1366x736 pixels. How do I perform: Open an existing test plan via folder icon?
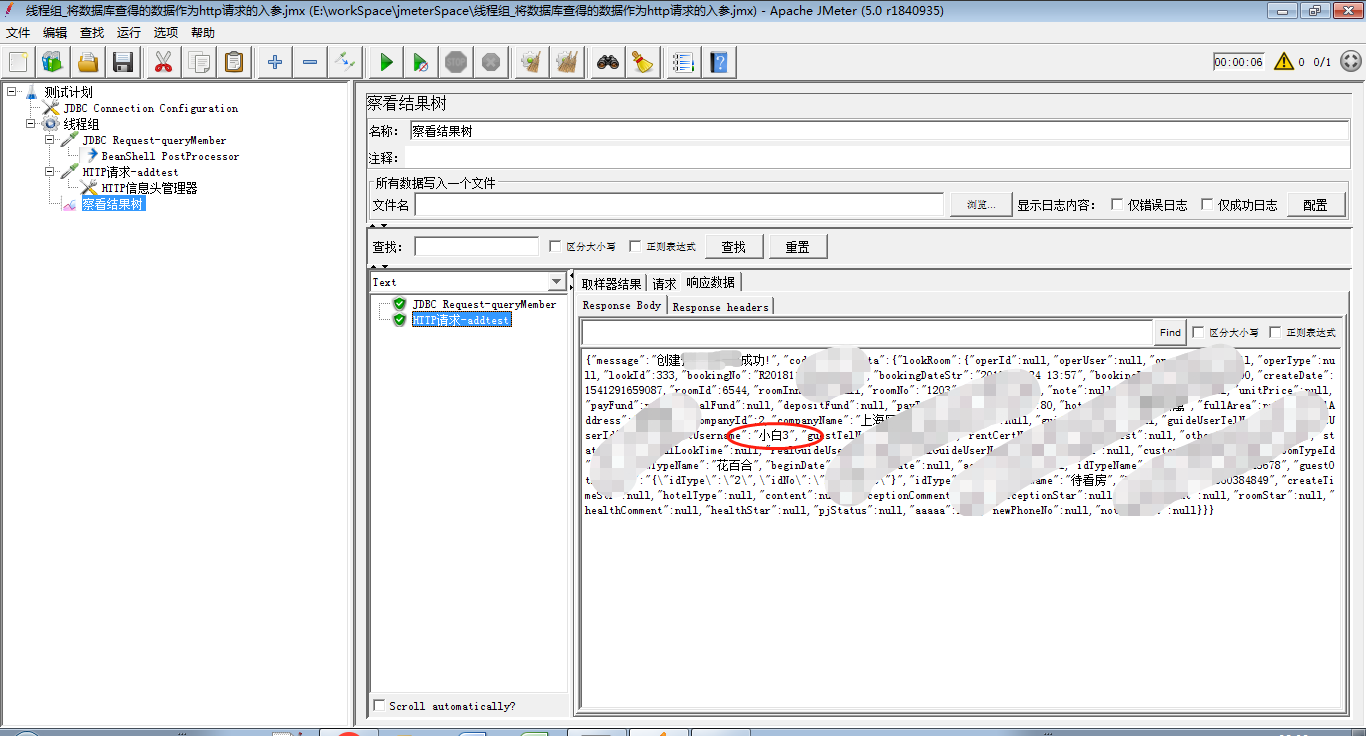click(88, 61)
